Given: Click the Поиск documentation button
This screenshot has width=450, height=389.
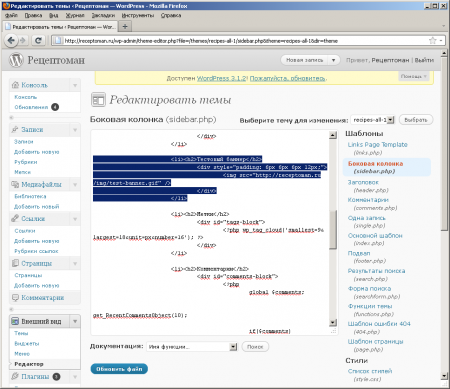Looking at the screenshot, I should click(x=255, y=347).
